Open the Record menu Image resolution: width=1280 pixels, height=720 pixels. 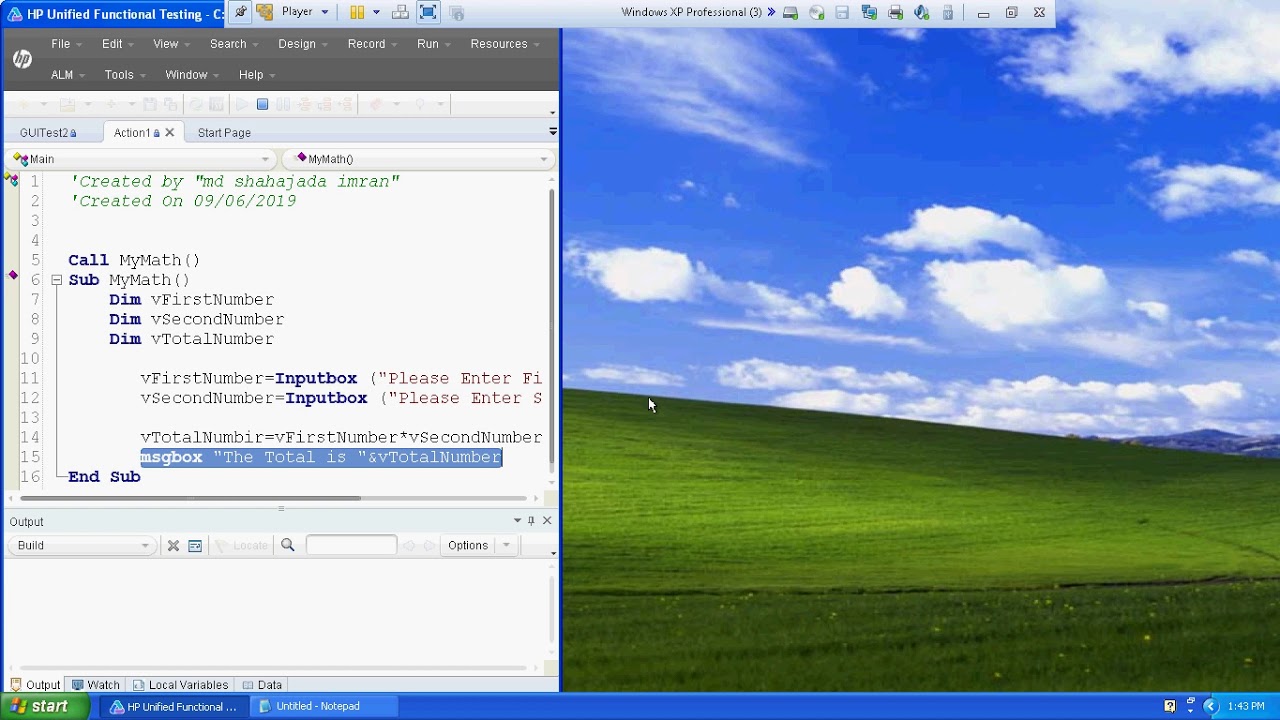coord(372,44)
